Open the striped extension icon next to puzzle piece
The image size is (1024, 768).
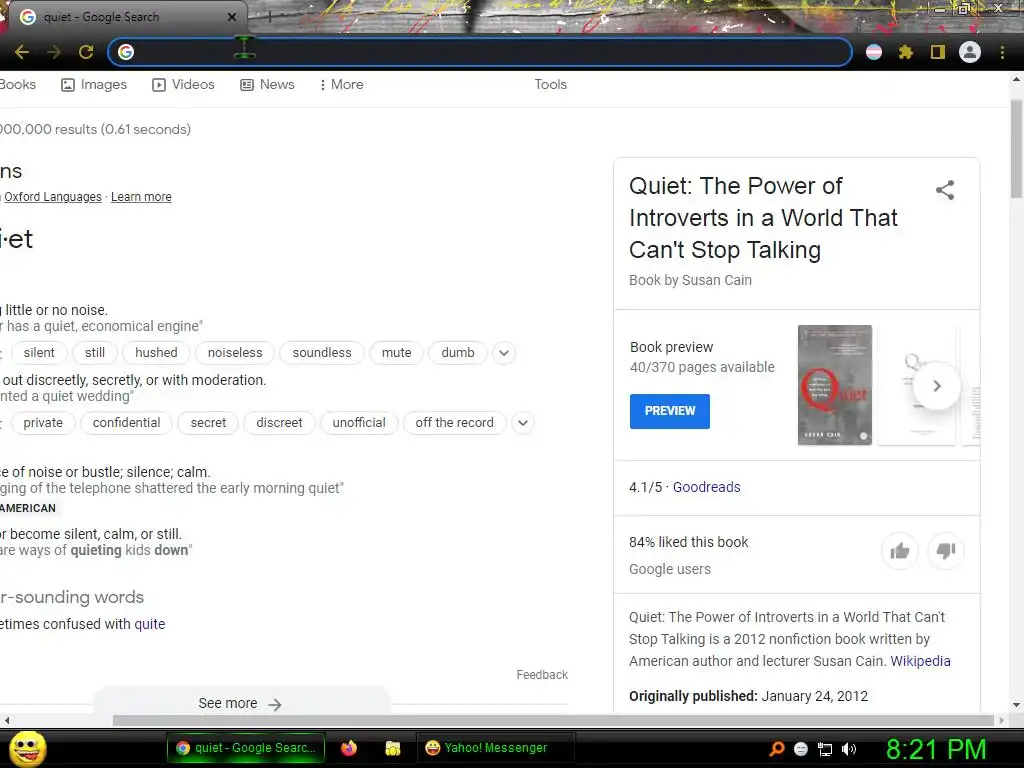874,52
